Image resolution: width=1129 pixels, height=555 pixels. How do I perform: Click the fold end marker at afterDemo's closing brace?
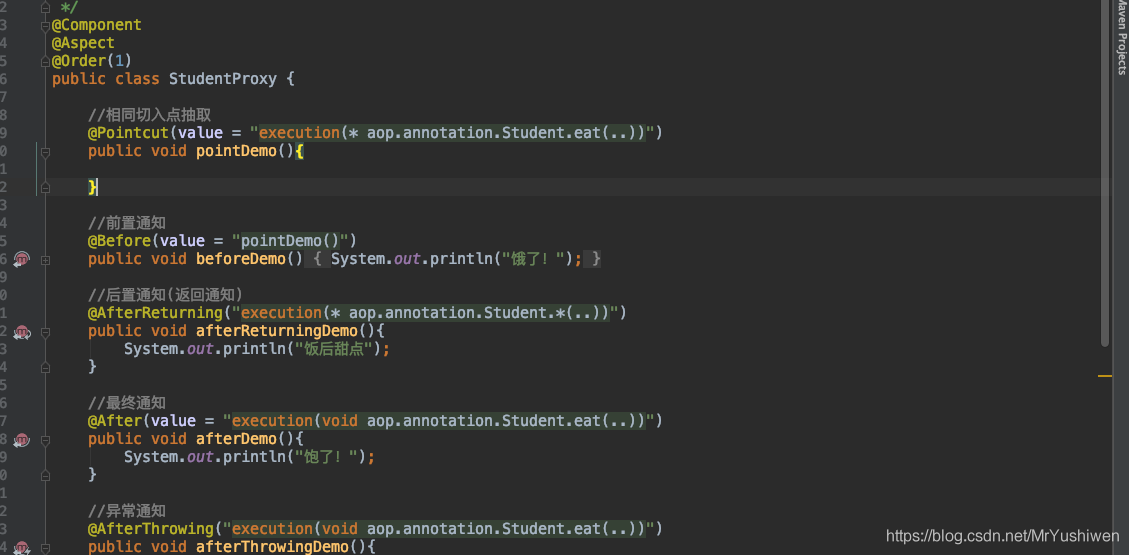[x=45, y=475]
